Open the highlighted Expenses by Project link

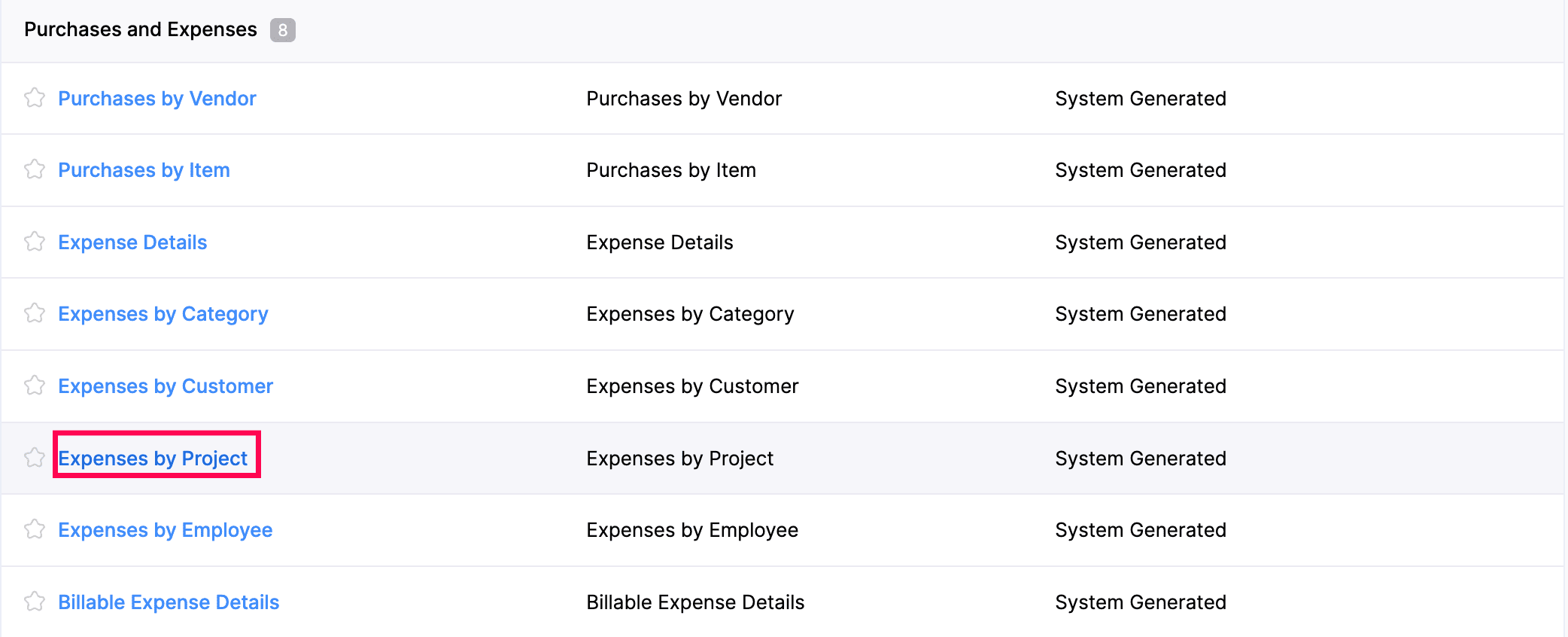pos(153,459)
